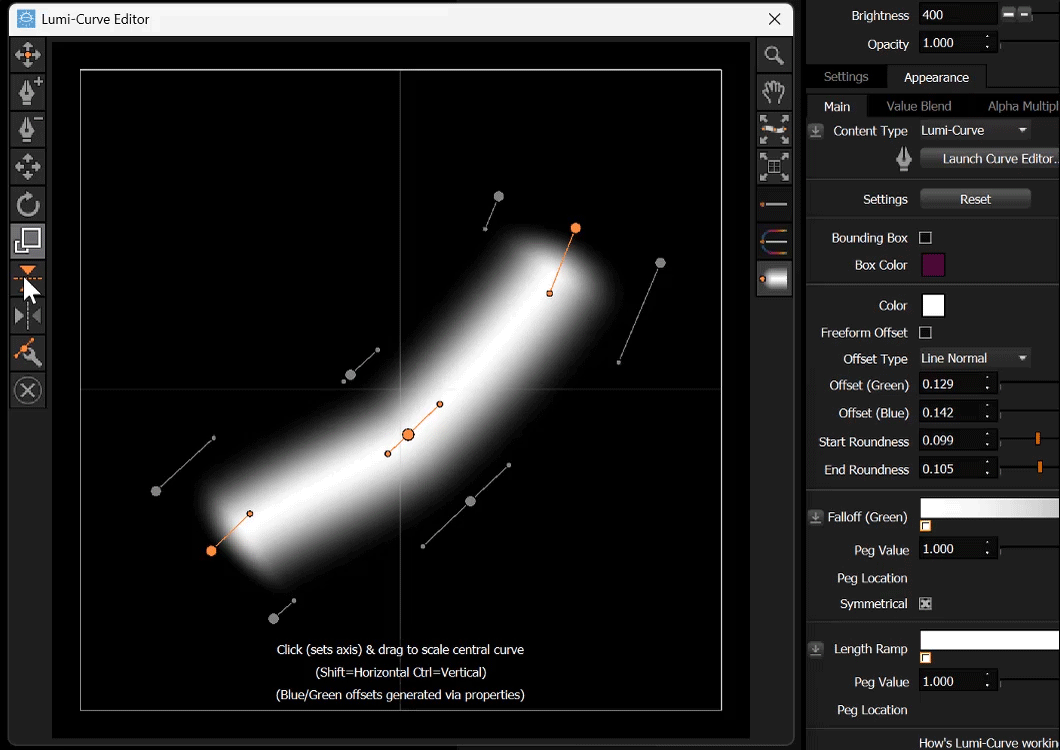The image size is (1060, 750).
Task: Select the Alpha Multiply sub-tab
Action: click(x=1022, y=106)
